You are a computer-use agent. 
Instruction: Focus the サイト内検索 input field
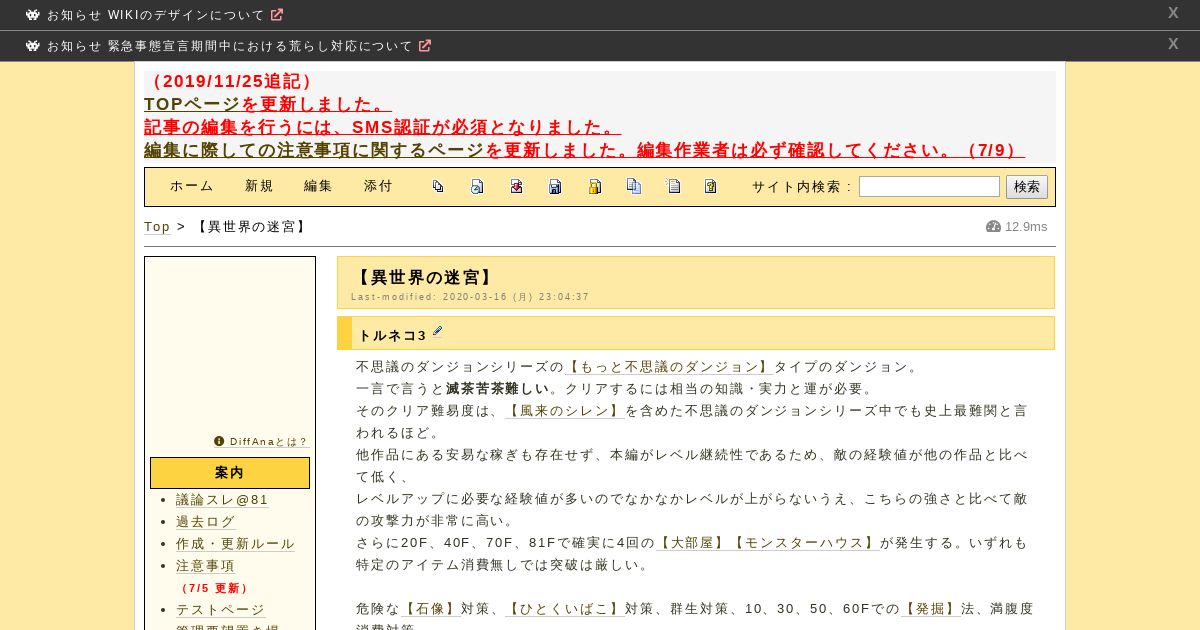click(929, 187)
